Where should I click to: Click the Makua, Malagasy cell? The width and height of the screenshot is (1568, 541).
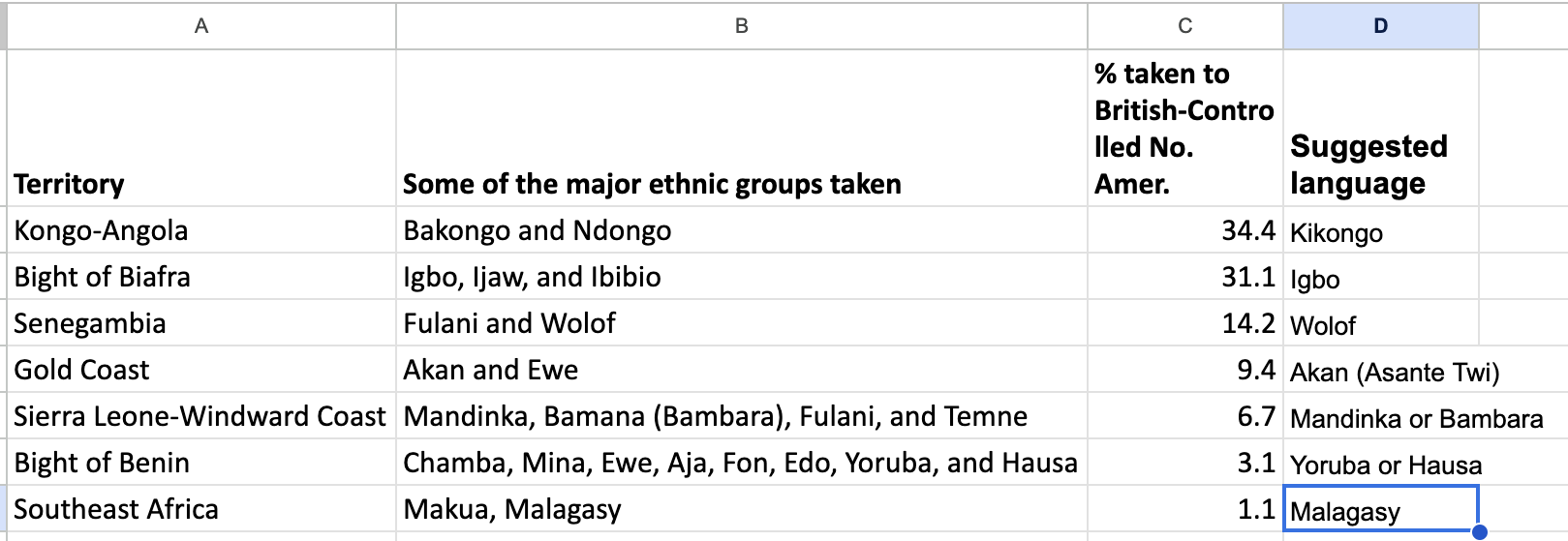(x=741, y=508)
